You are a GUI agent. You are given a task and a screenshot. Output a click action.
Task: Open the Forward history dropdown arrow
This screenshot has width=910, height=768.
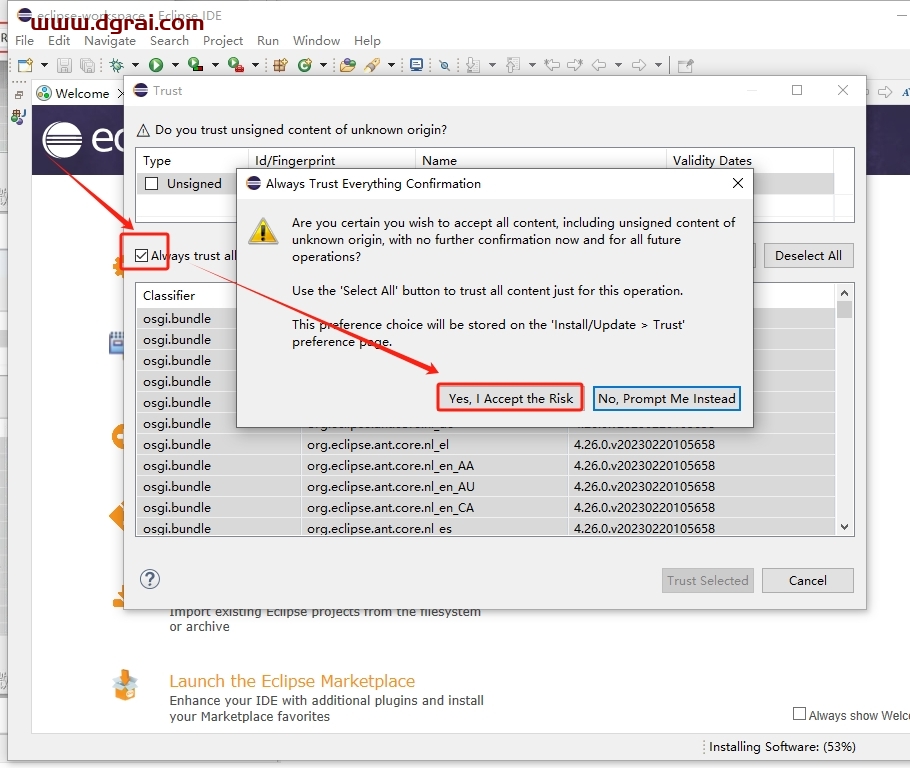pyautogui.click(x=658, y=65)
